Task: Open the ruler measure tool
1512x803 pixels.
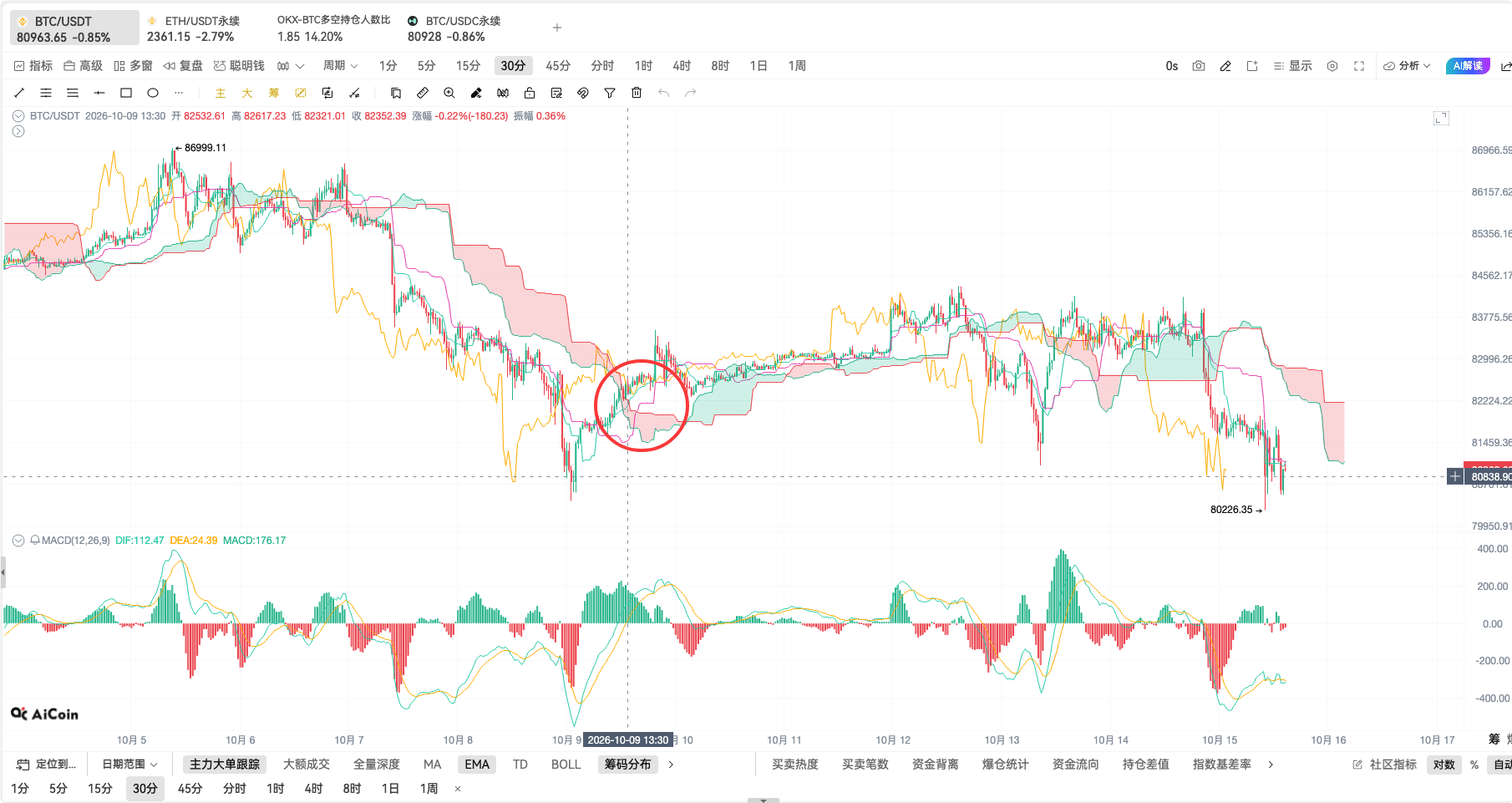Action: (x=423, y=93)
